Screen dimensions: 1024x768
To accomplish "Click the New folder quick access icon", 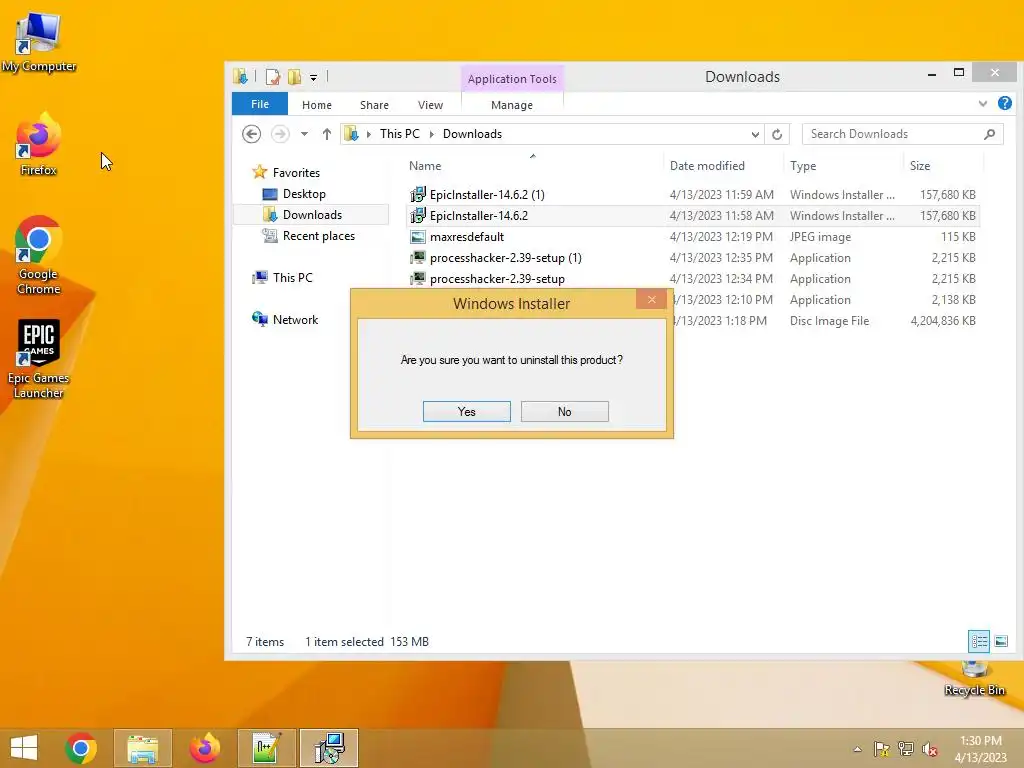I will (295, 77).
